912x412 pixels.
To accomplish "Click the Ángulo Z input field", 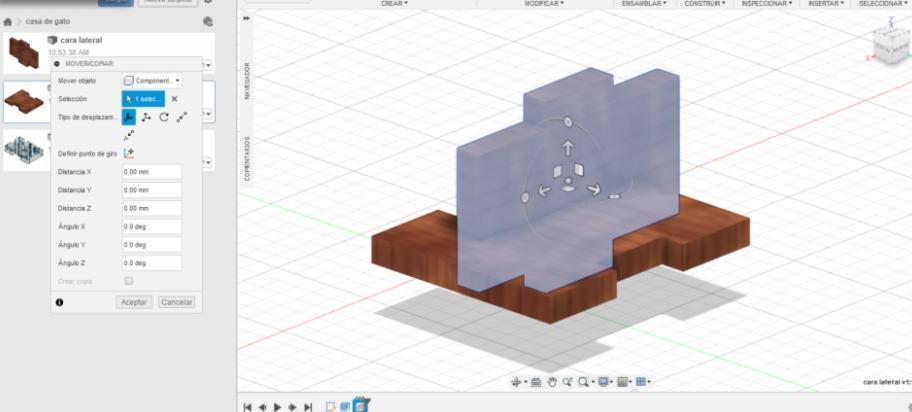I will (152, 263).
